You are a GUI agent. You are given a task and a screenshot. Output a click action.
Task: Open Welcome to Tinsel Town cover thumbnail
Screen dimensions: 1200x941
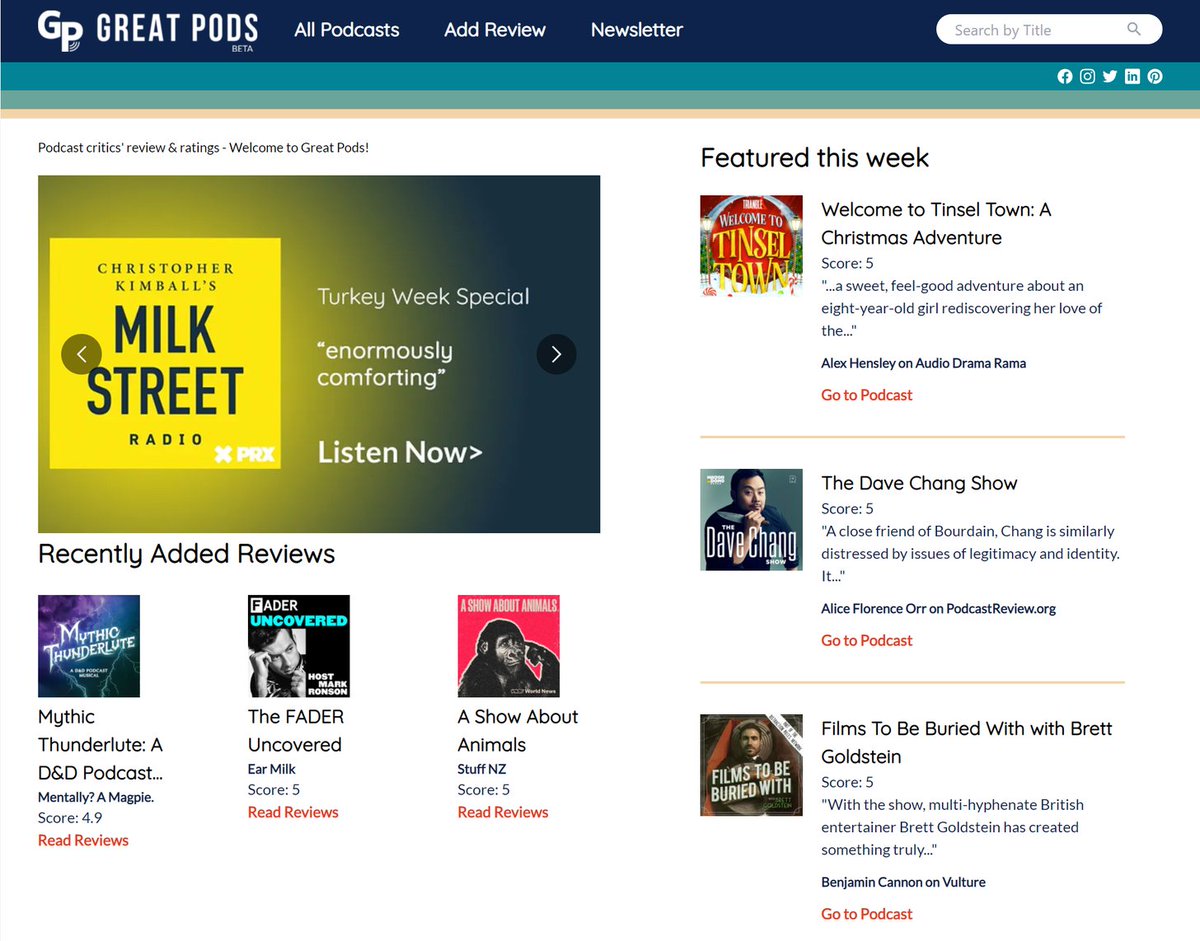point(752,246)
